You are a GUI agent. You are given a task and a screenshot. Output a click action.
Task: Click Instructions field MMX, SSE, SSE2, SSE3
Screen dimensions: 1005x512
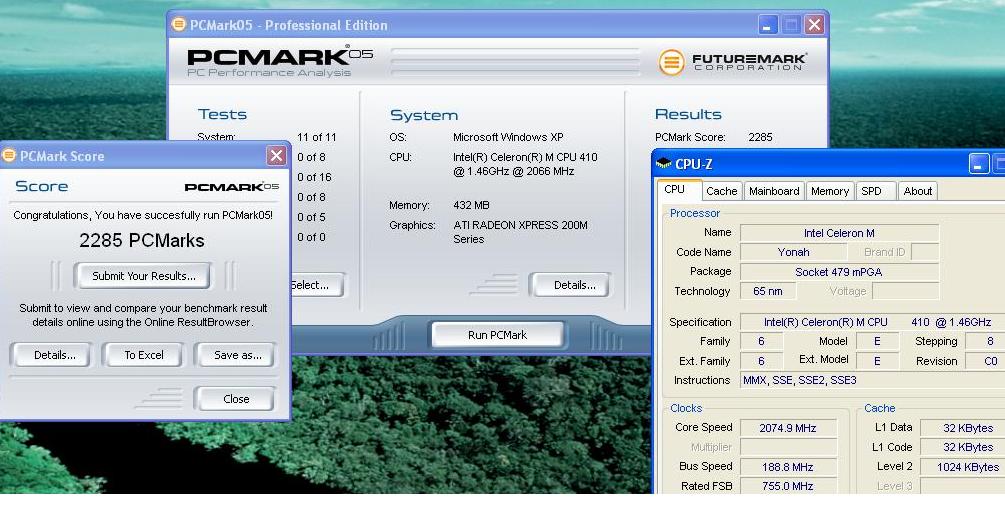click(x=872, y=380)
